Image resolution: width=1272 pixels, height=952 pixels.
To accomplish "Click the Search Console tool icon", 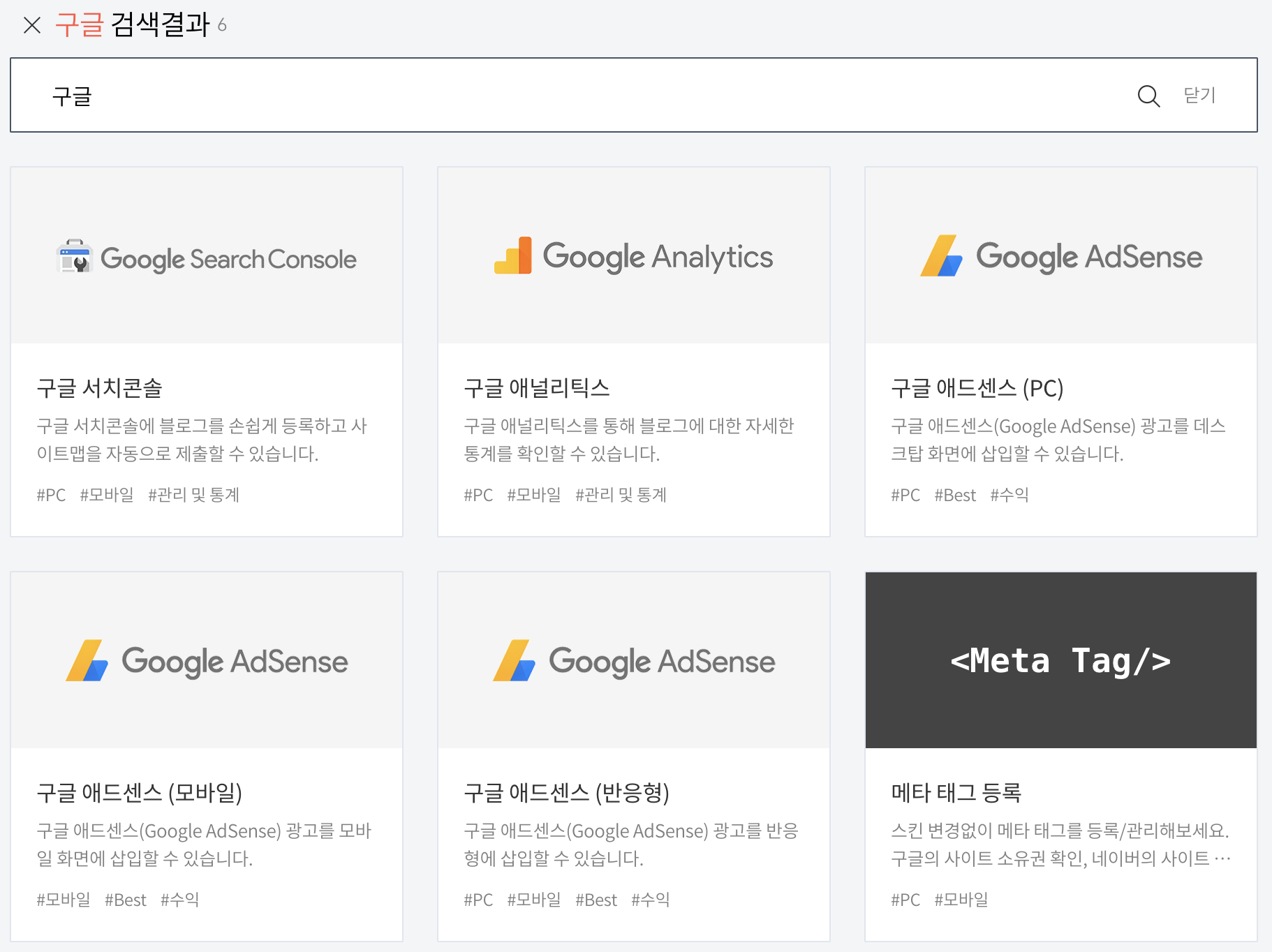I will 74,256.
